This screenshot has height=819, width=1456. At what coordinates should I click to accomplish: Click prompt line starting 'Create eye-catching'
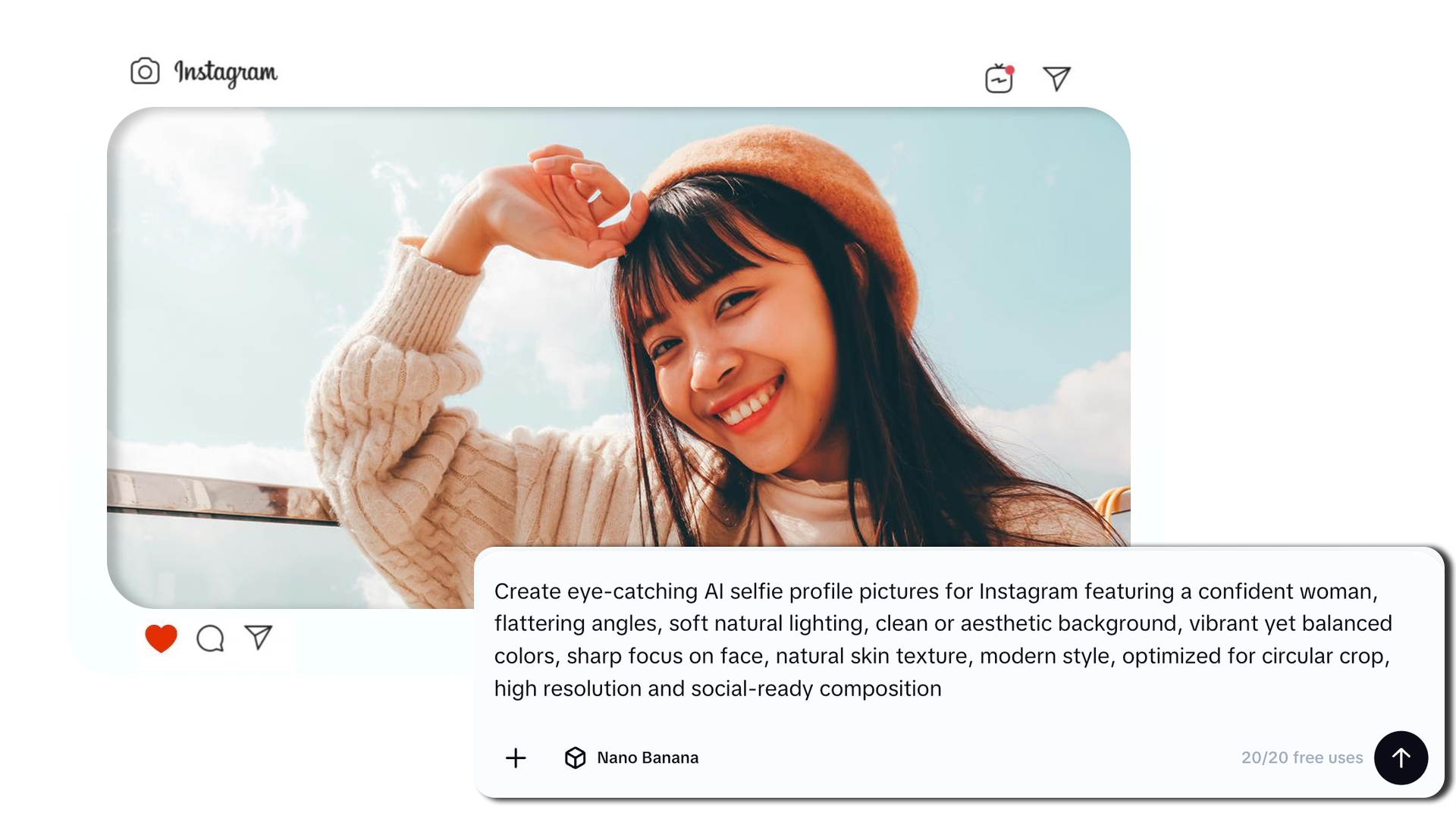tap(935, 591)
